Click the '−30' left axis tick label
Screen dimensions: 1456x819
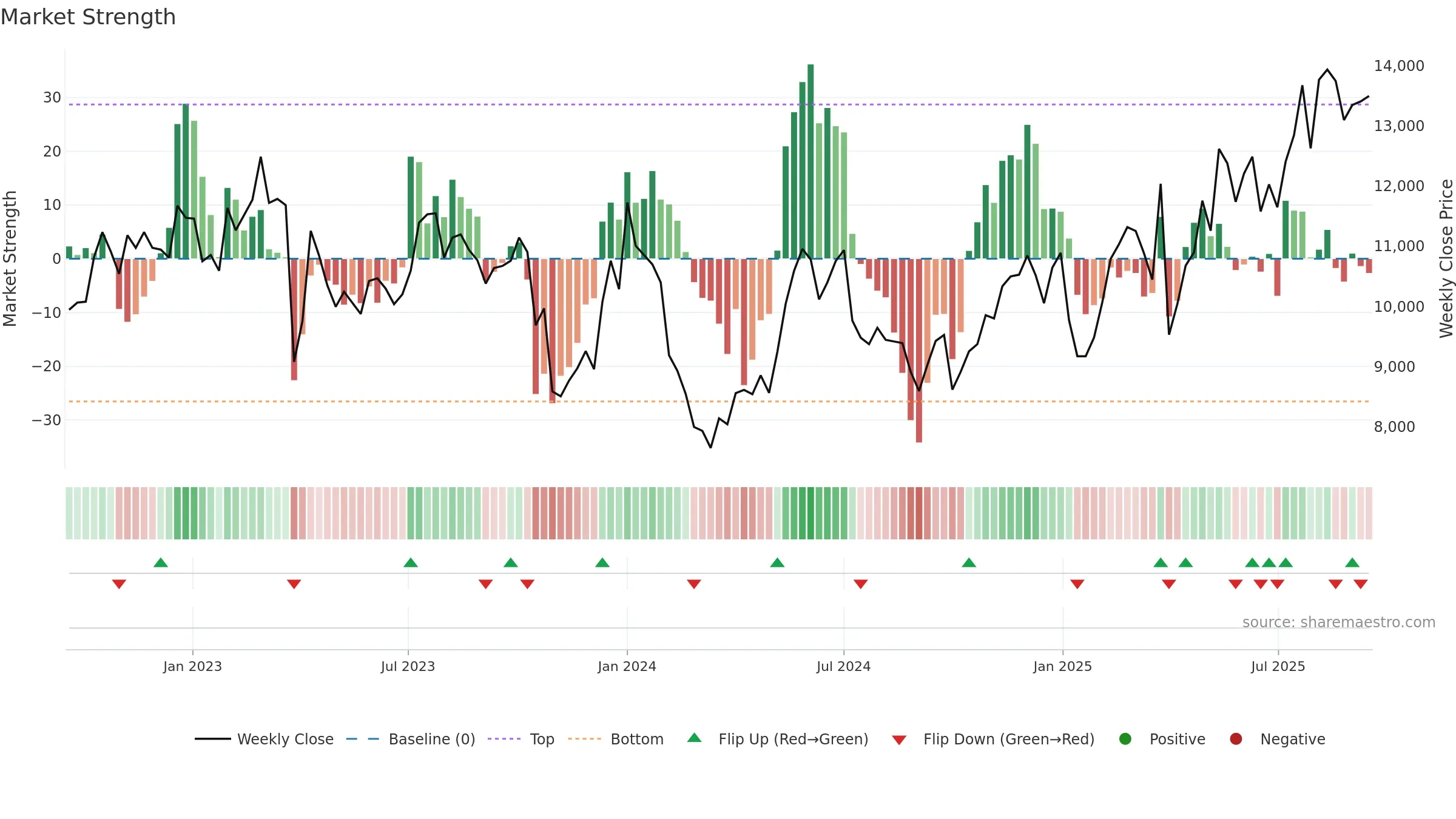click(47, 420)
